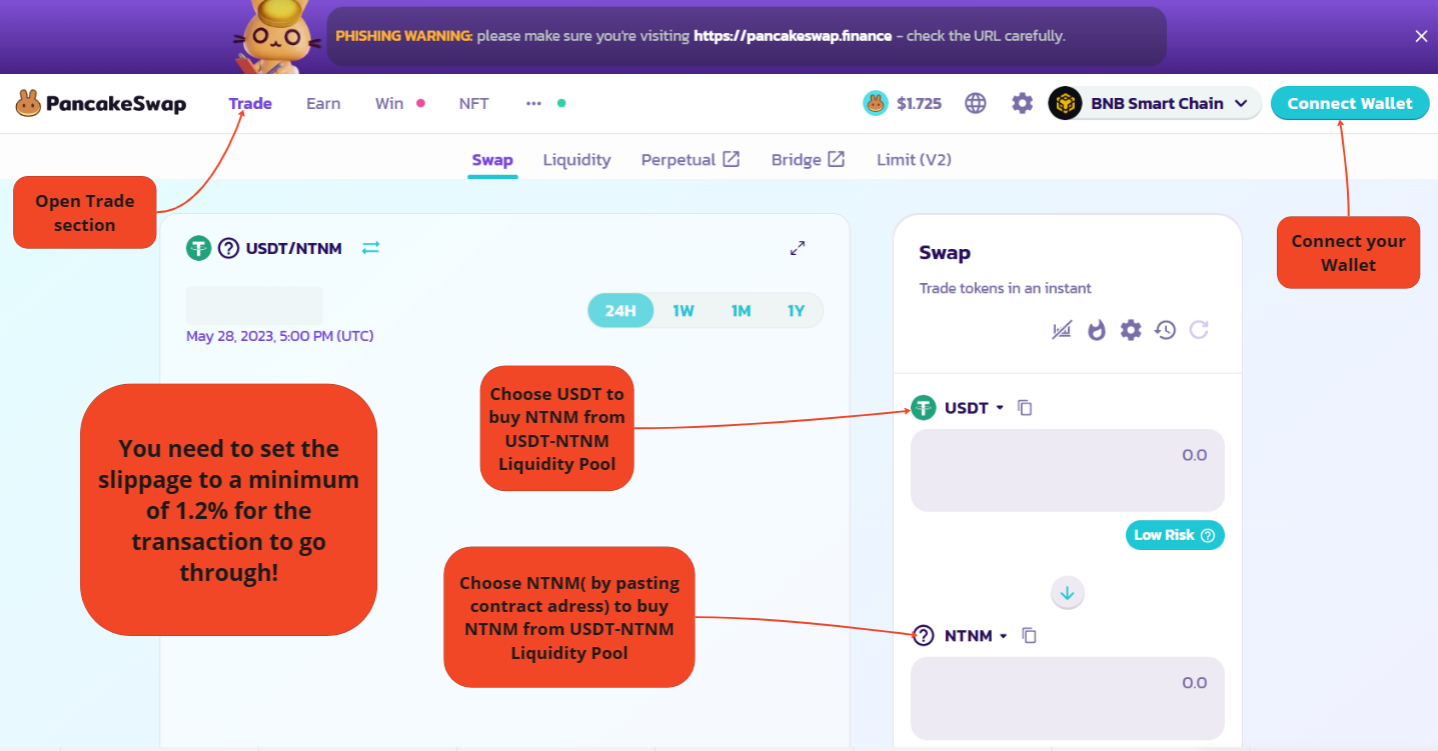Open recent transactions history icon
The image size is (1438, 751).
(1164, 330)
